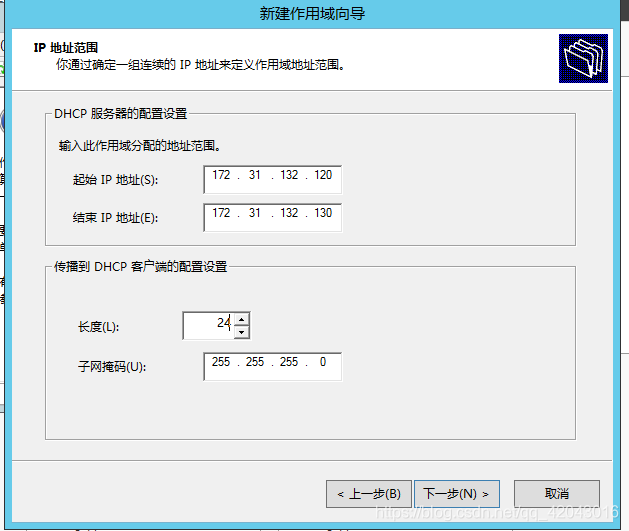Select second octet 31 of end IP

[x=254, y=213]
